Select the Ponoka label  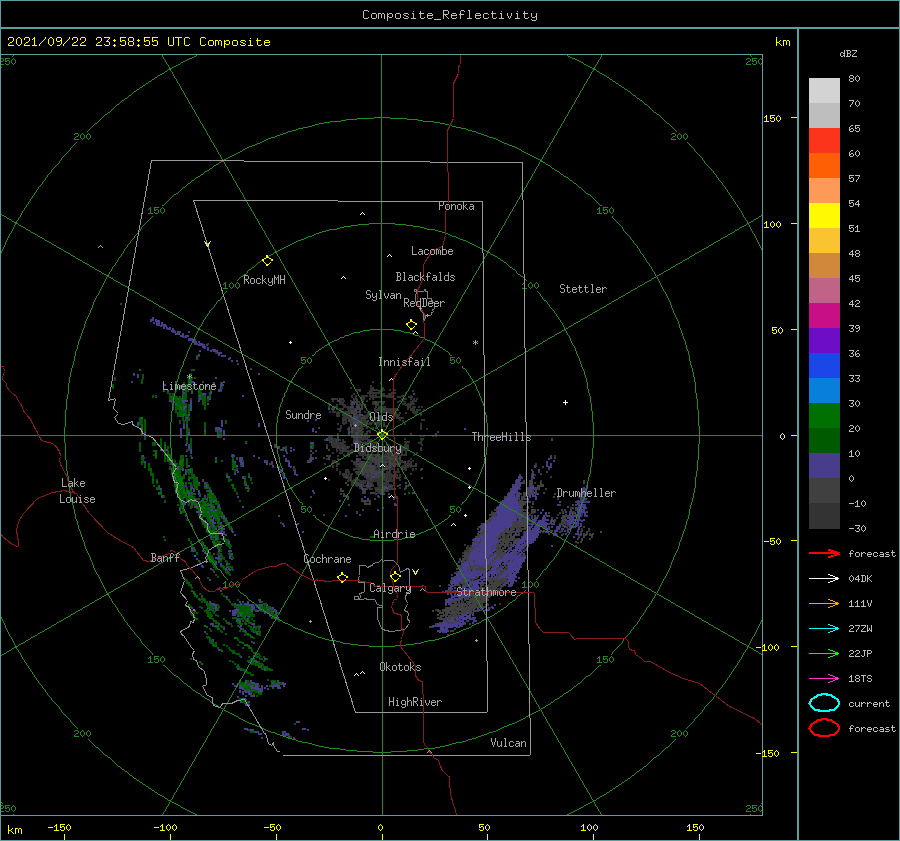(456, 206)
